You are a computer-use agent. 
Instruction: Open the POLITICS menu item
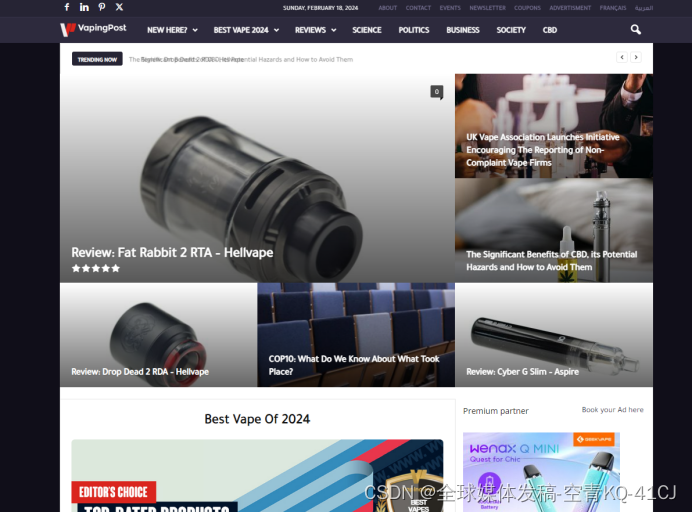point(414,30)
